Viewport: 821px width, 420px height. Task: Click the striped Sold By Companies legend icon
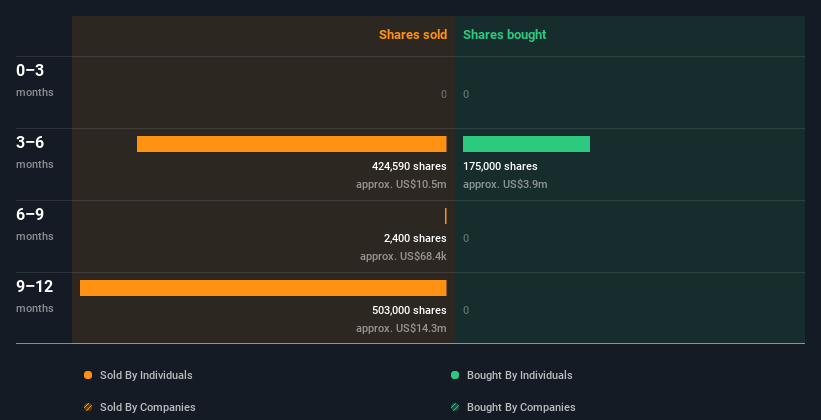click(x=88, y=407)
